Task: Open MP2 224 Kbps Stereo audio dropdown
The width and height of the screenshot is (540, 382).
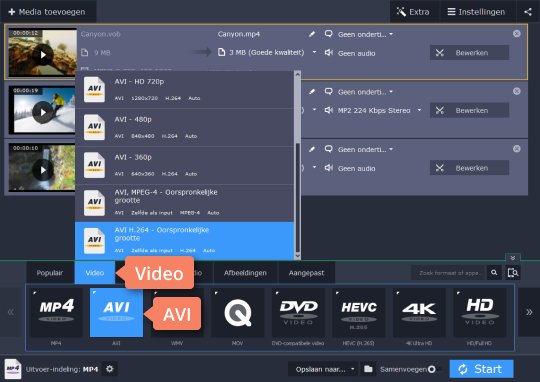Action: tap(419, 110)
